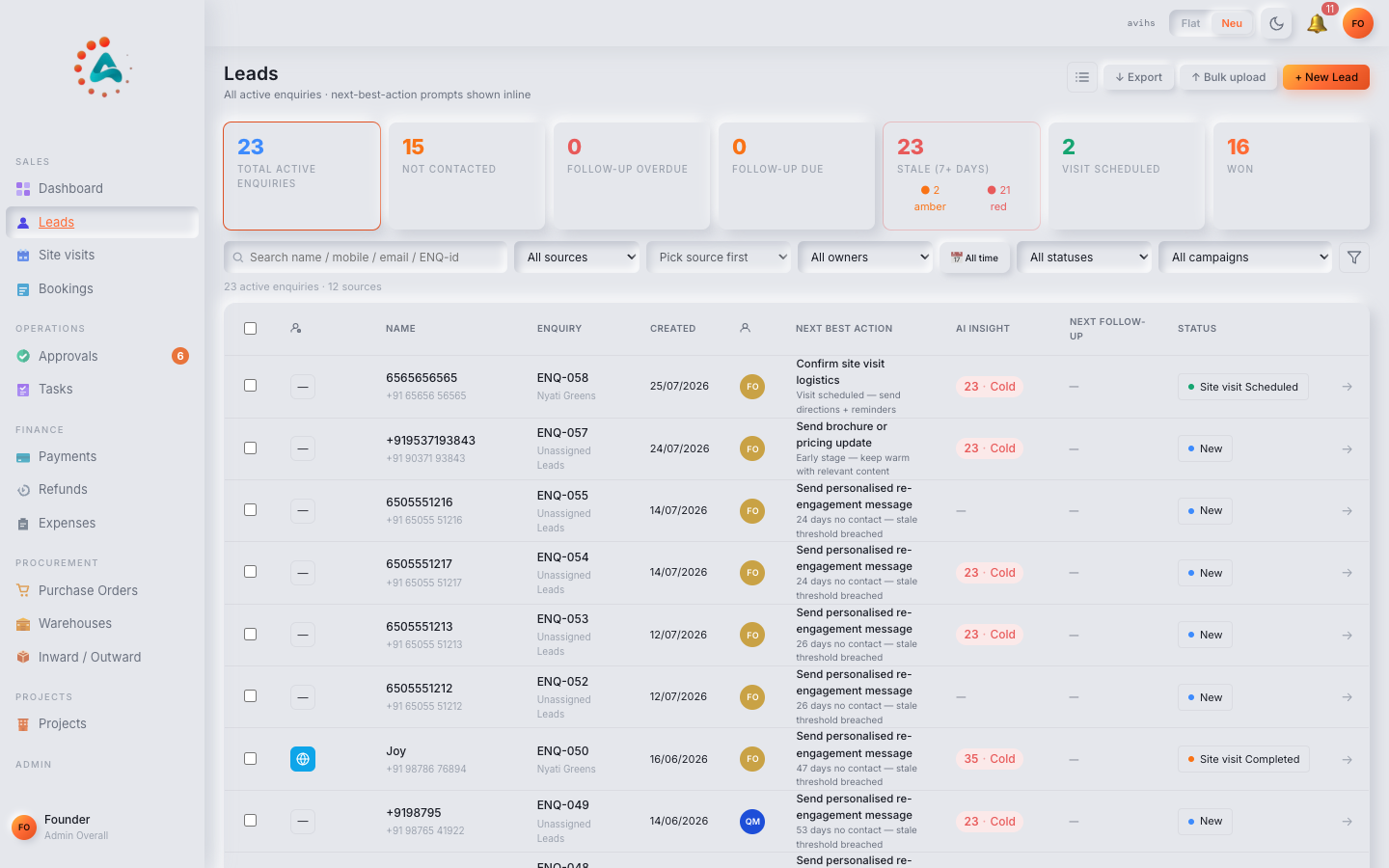Click the Site visits calendar icon

point(23,256)
